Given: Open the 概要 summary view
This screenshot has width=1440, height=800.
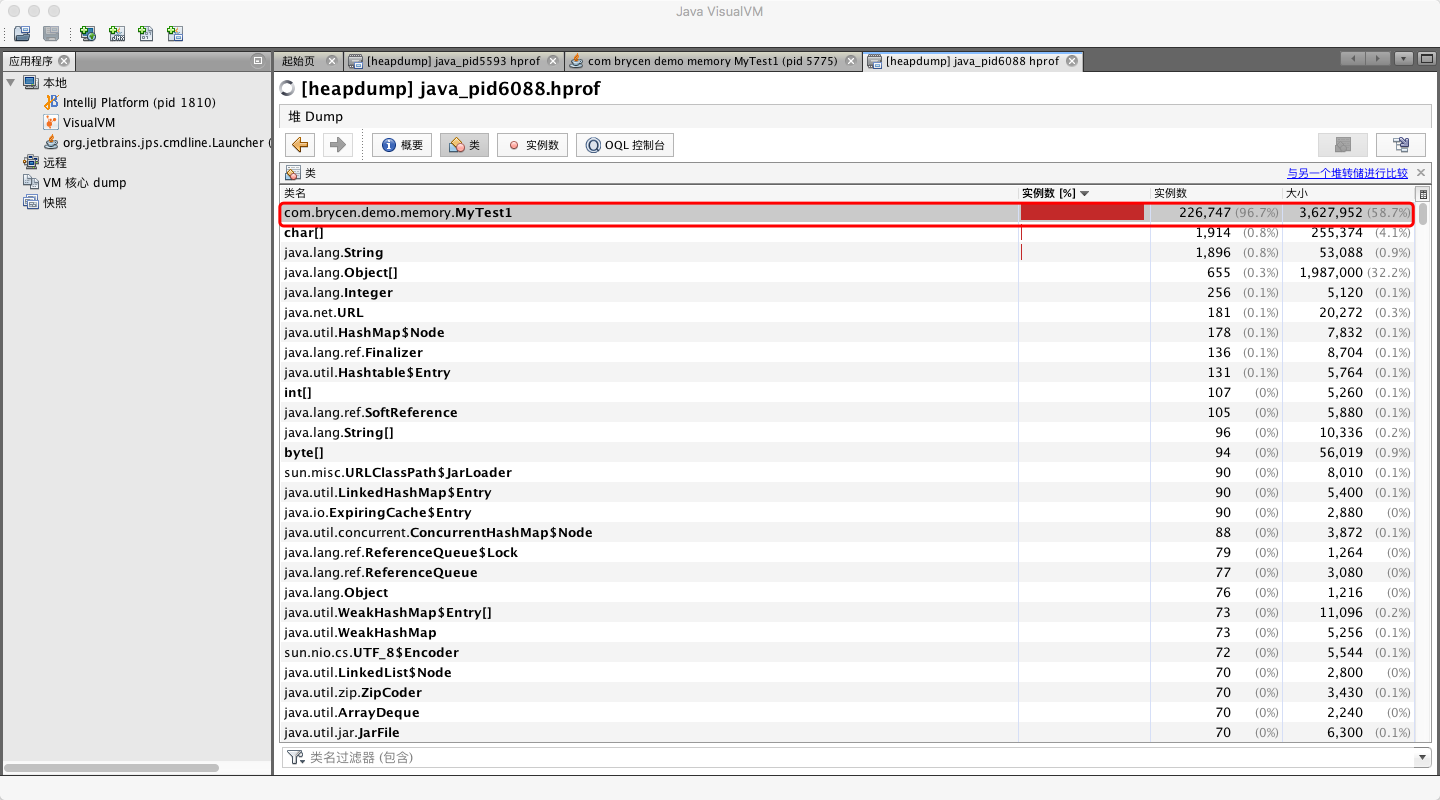Looking at the screenshot, I should coord(402,145).
